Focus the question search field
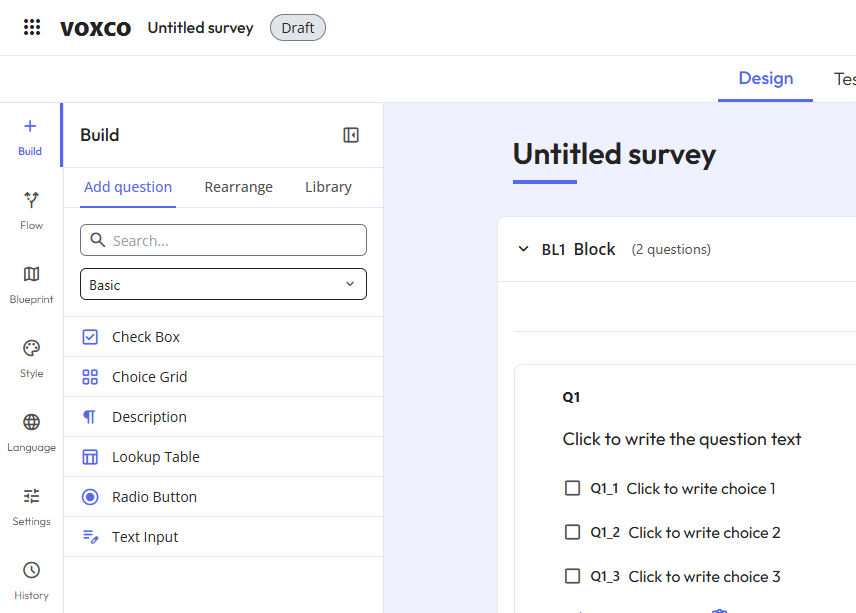Viewport: 856px width, 613px height. tap(223, 240)
